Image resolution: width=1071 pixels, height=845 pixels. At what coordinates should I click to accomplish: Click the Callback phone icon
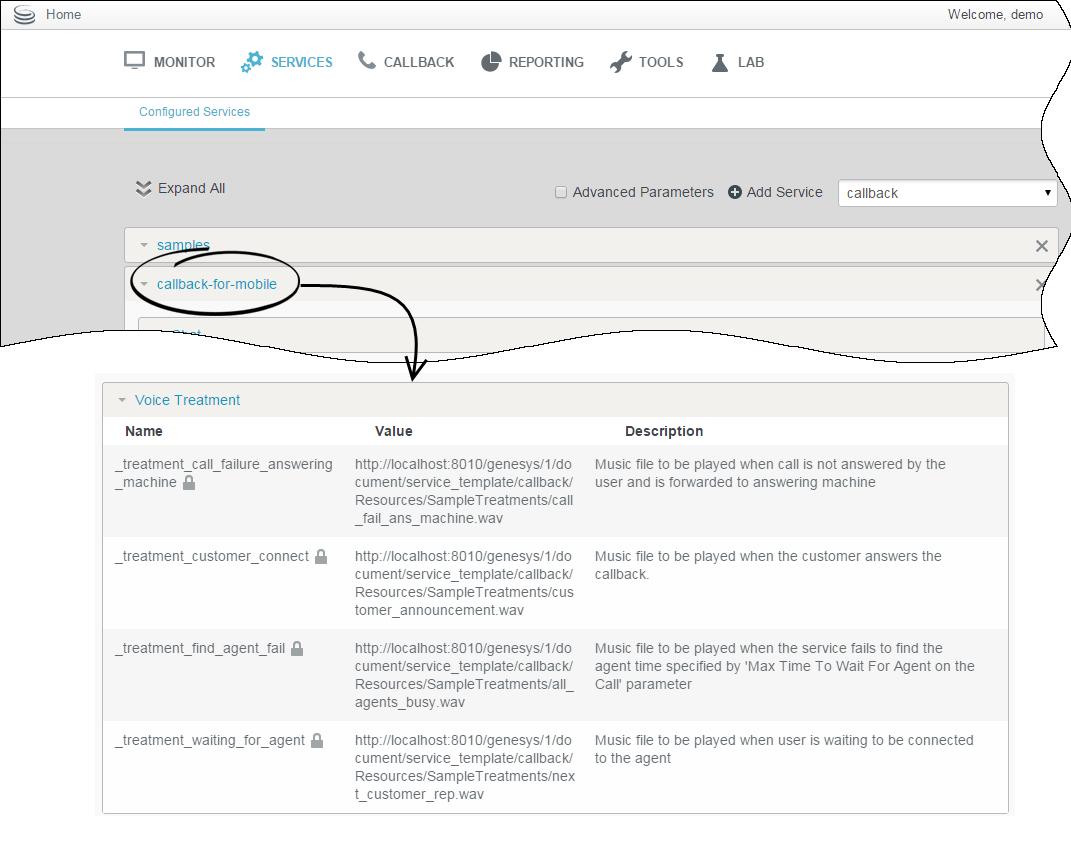(x=366, y=60)
